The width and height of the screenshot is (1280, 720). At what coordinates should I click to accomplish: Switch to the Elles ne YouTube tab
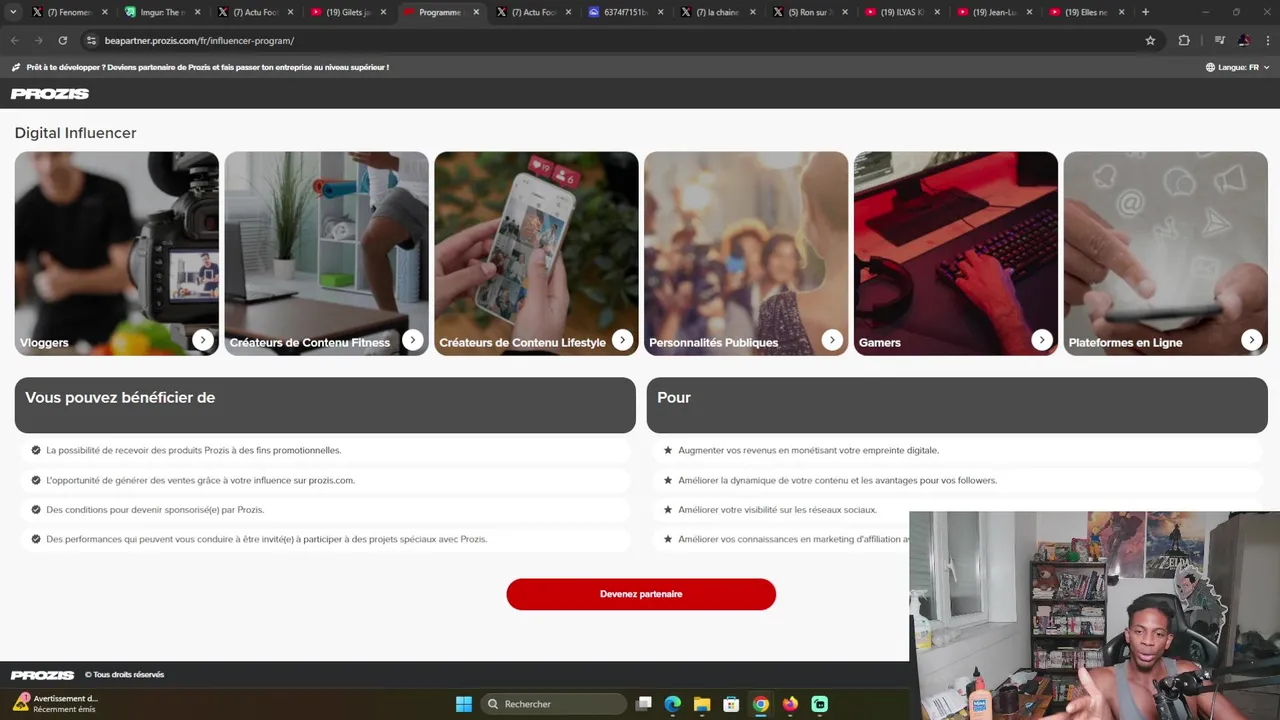pos(1085,12)
